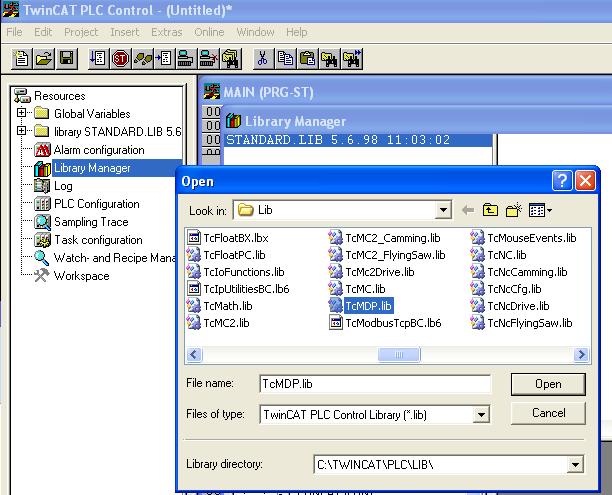Click the red Stop toolbar icon
The image size is (612, 495).
point(121,59)
